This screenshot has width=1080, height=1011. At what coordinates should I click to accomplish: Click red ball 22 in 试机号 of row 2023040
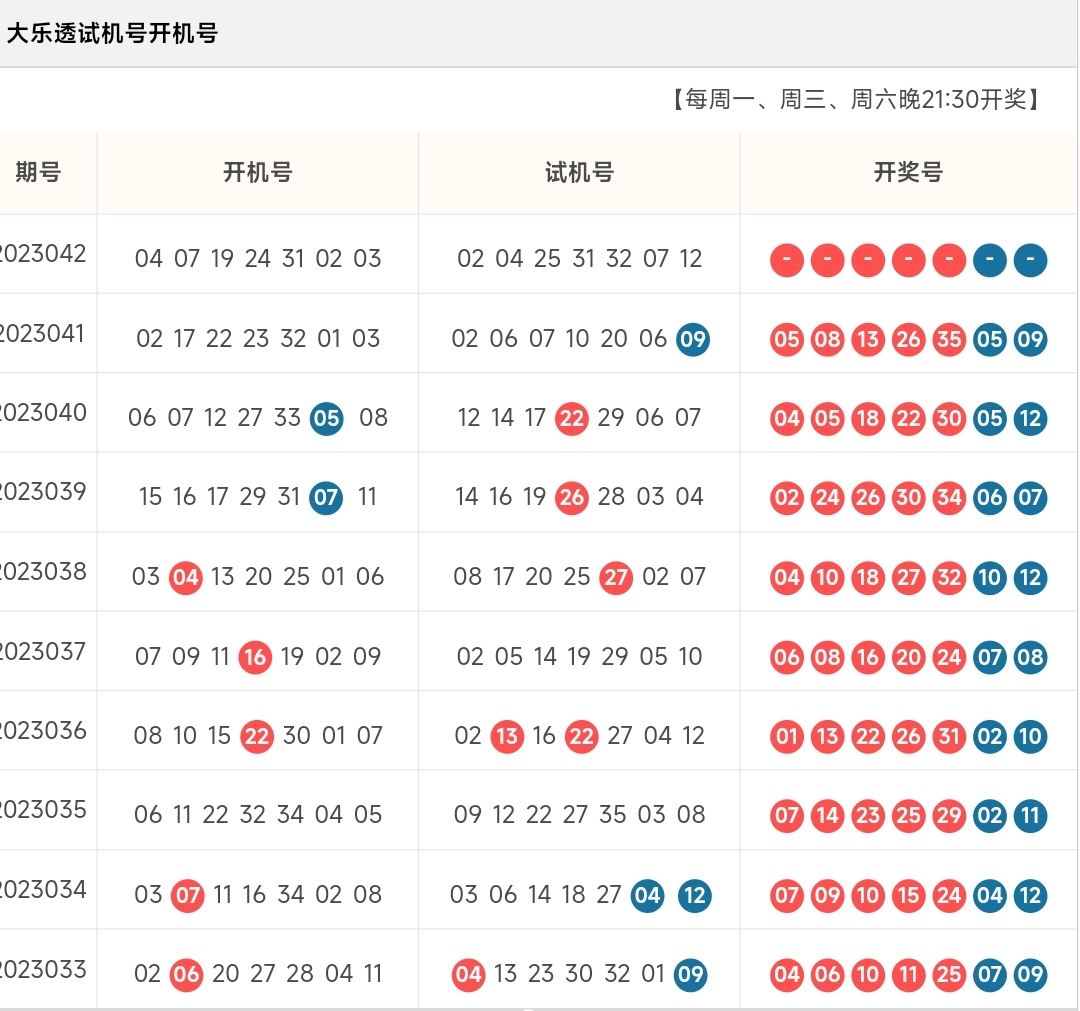click(572, 418)
